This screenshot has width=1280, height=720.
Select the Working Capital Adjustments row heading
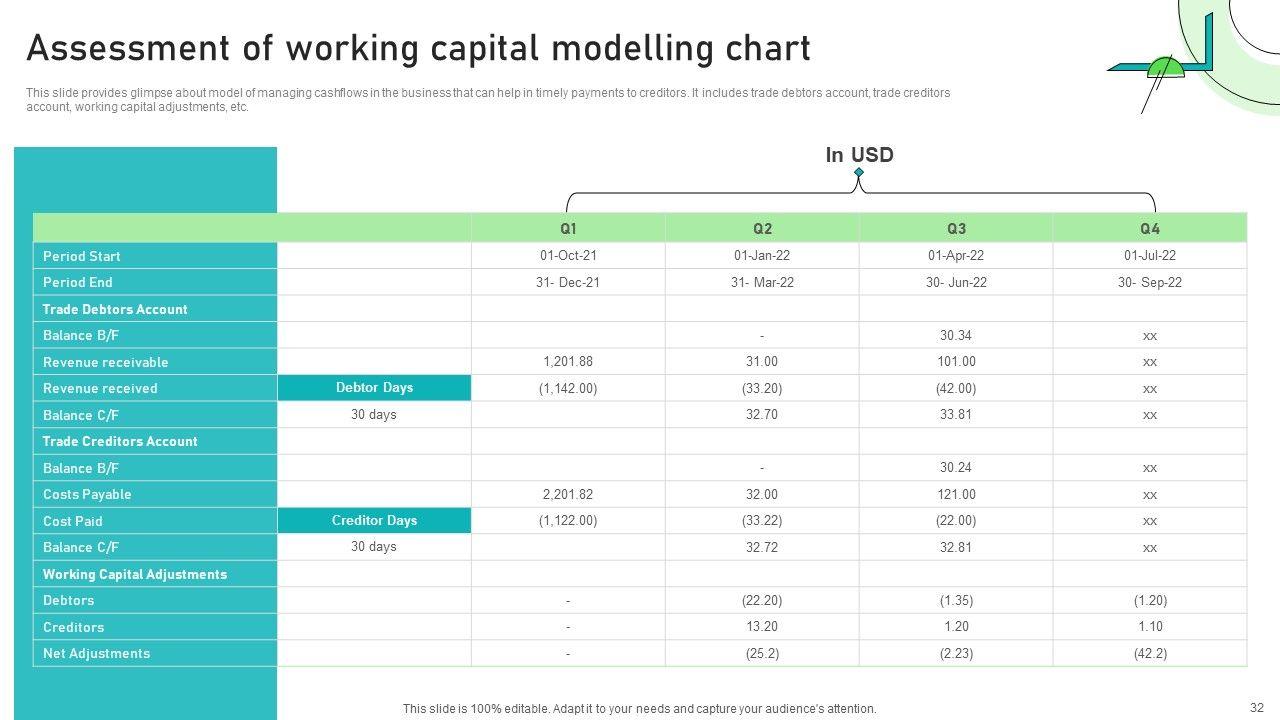(135, 574)
